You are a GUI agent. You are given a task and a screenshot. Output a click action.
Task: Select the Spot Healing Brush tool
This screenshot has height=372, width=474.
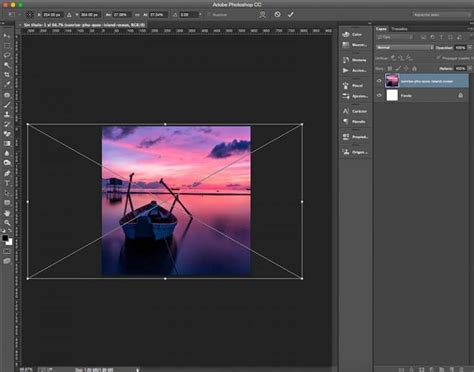[x=7, y=95]
